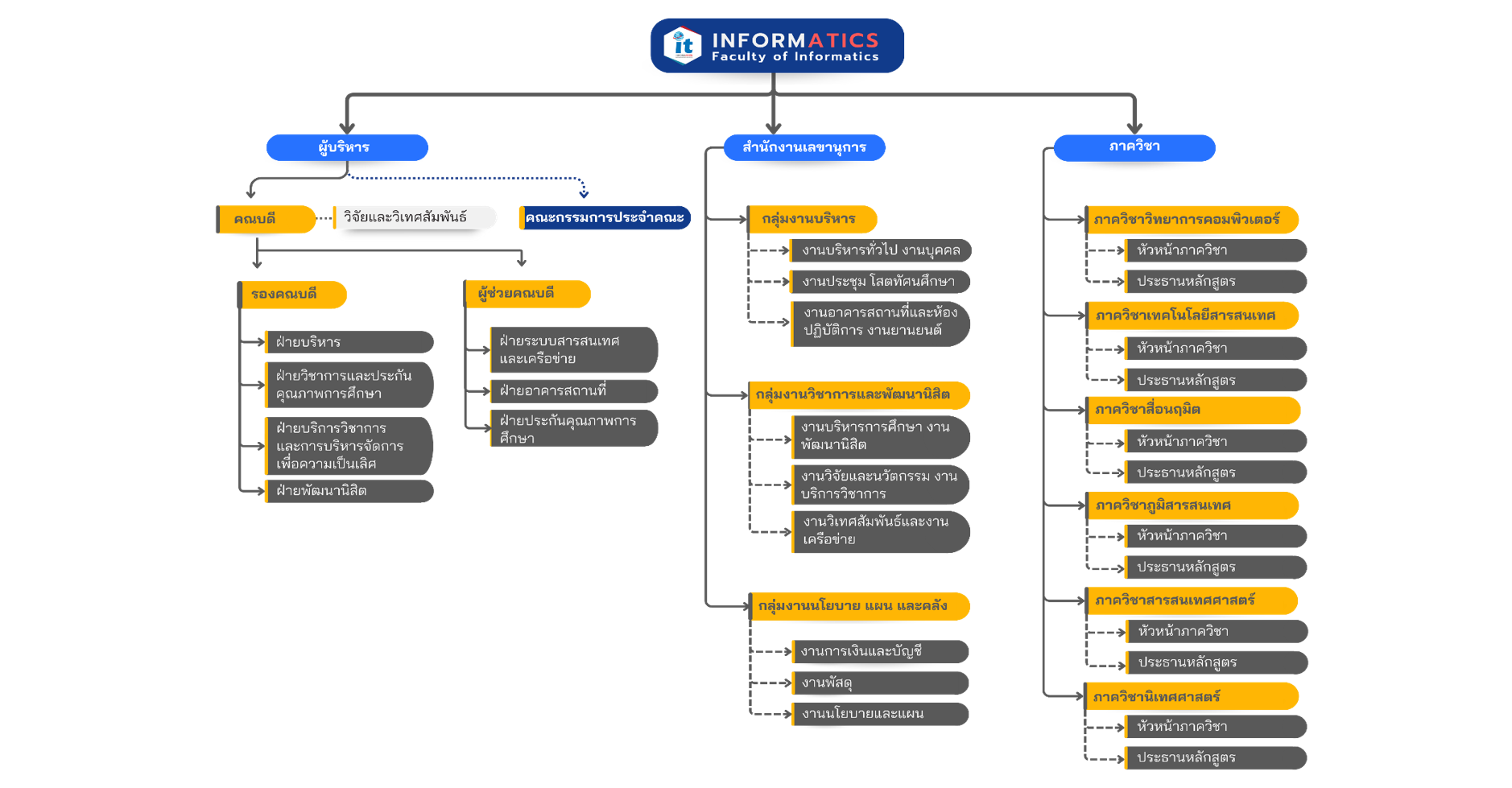Screen dimensions: 1512x788
Task: Click the 'Faculty of Informatics' title banner
Action: (x=795, y=47)
